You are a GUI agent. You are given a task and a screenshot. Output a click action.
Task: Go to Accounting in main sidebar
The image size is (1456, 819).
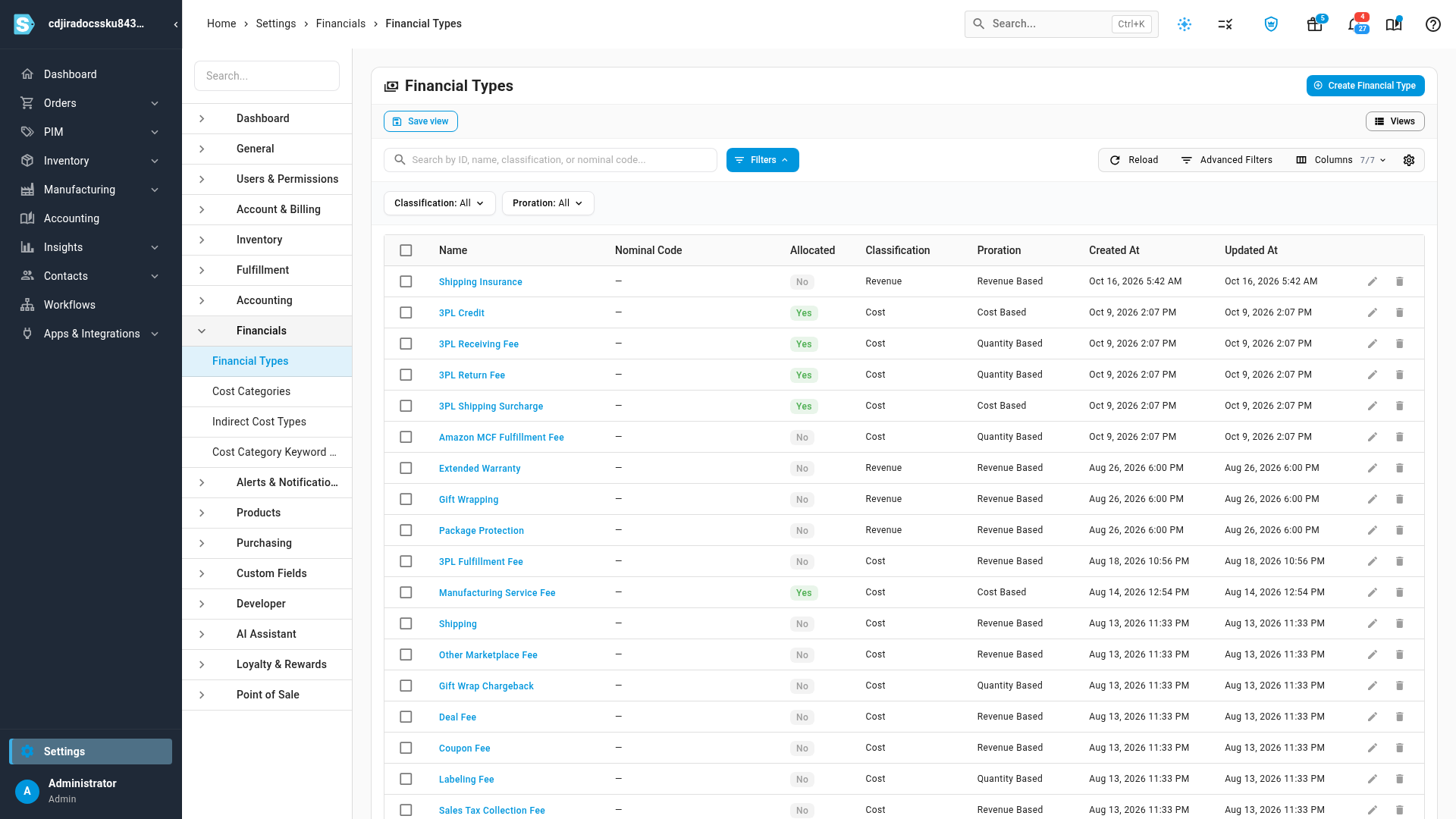(x=91, y=218)
